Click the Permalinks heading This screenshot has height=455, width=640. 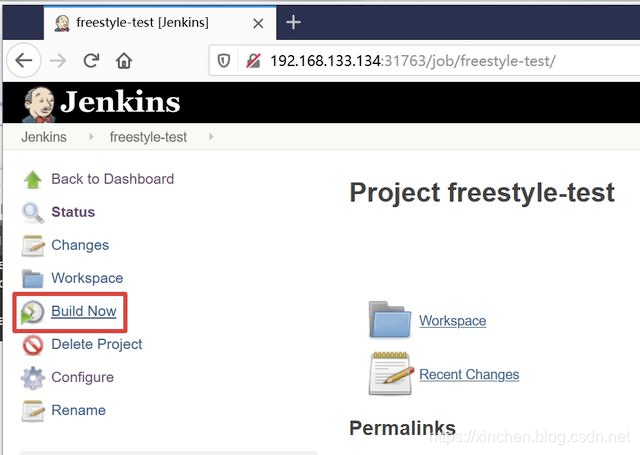click(402, 428)
